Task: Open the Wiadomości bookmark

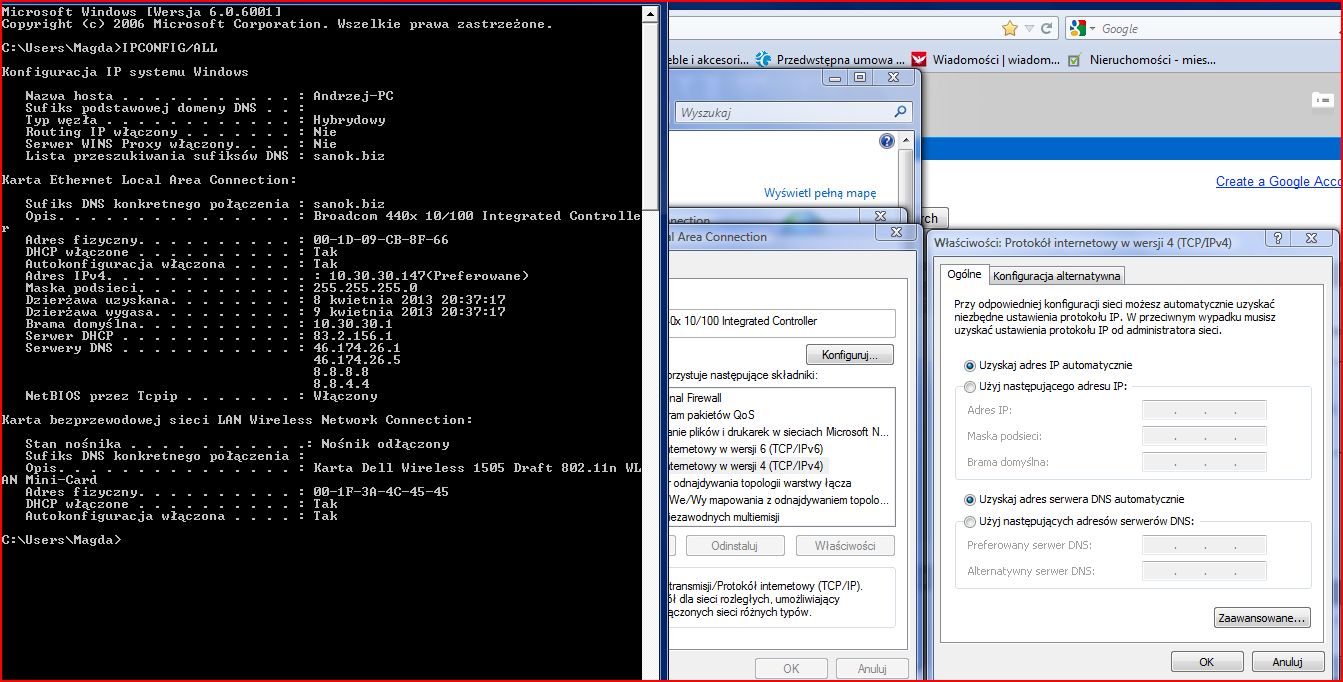Action: 986,60
